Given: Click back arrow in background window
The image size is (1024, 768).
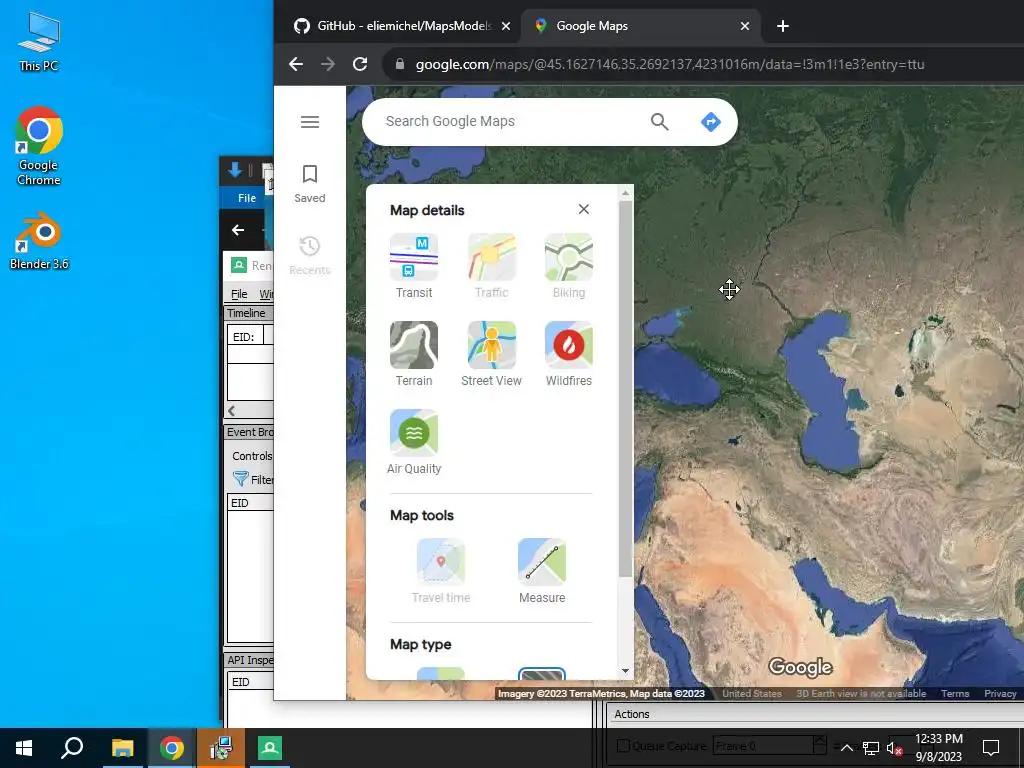Looking at the screenshot, I should click(x=238, y=230).
